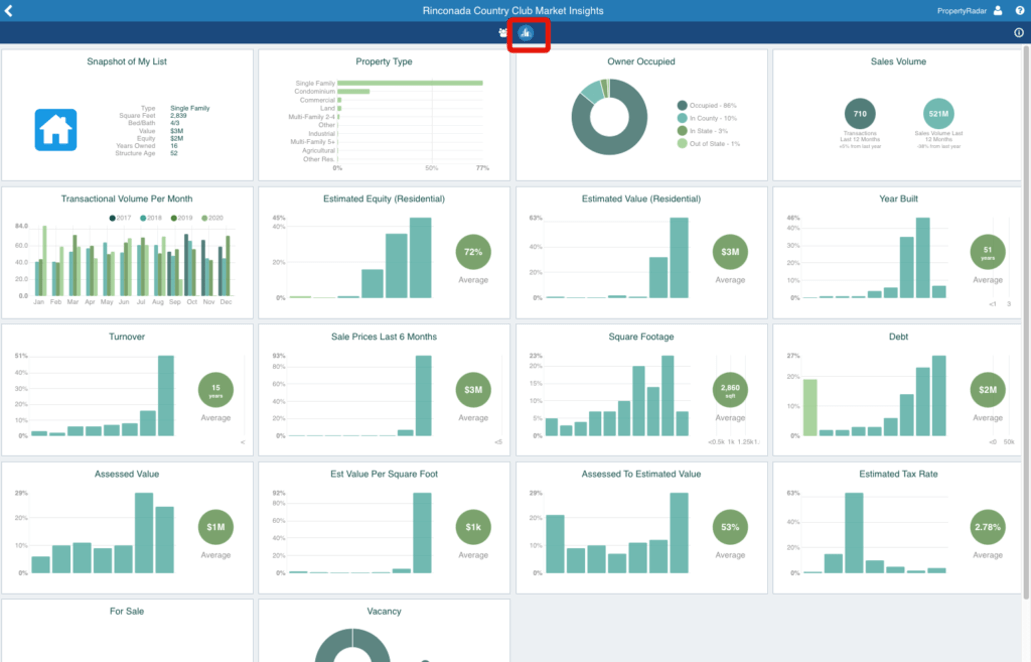Click the 51 years average badge
Image resolution: width=1031 pixels, height=662 pixels.
[988, 252]
